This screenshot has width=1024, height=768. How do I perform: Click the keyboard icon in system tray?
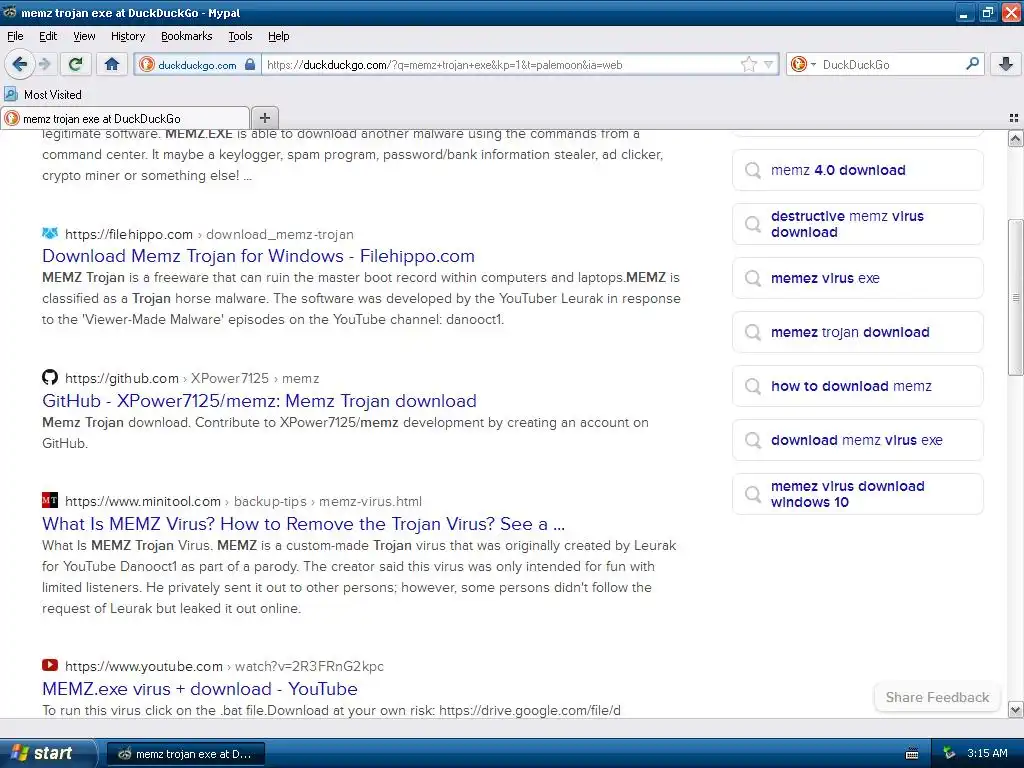pyautogui.click(x=912, y=754)
